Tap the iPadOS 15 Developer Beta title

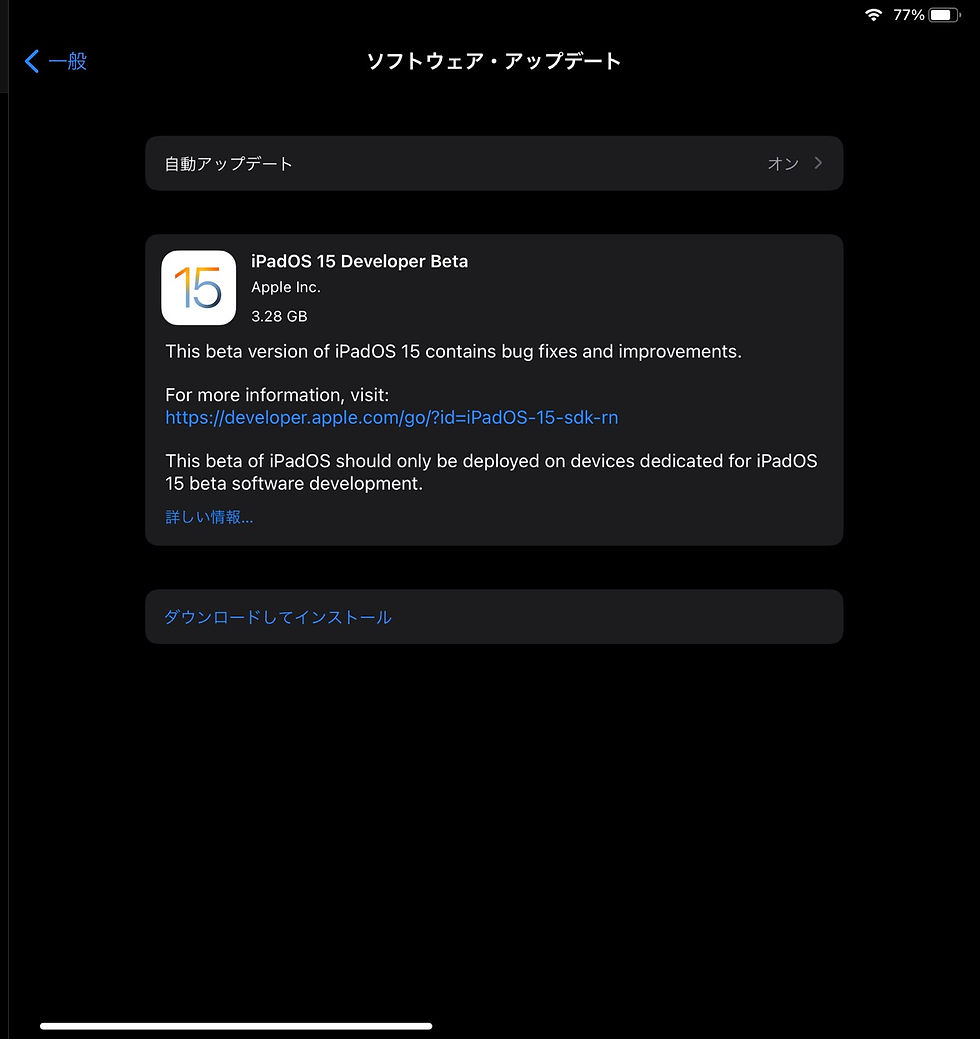pyautogui.click(x=359, y=261)
